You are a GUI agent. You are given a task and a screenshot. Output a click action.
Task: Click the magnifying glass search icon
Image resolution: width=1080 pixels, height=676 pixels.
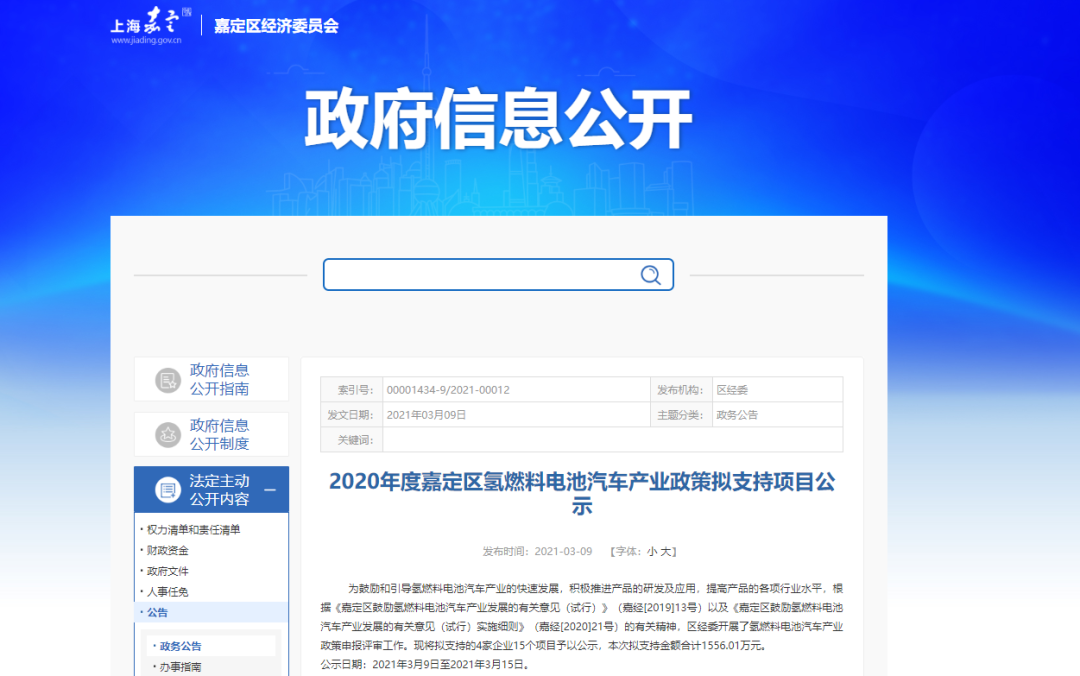point(650,275)
